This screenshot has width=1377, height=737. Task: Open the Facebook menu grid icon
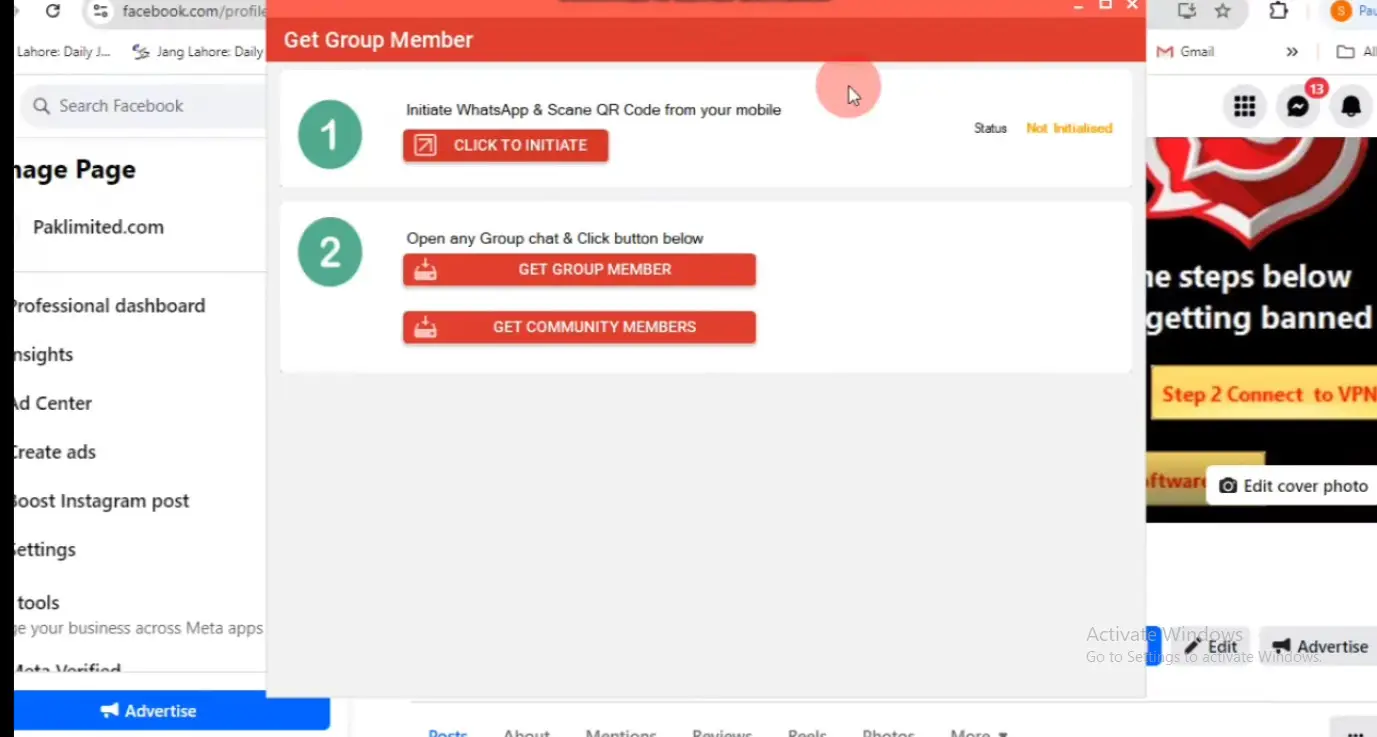pyautogui.click(x=1244, y=106)
